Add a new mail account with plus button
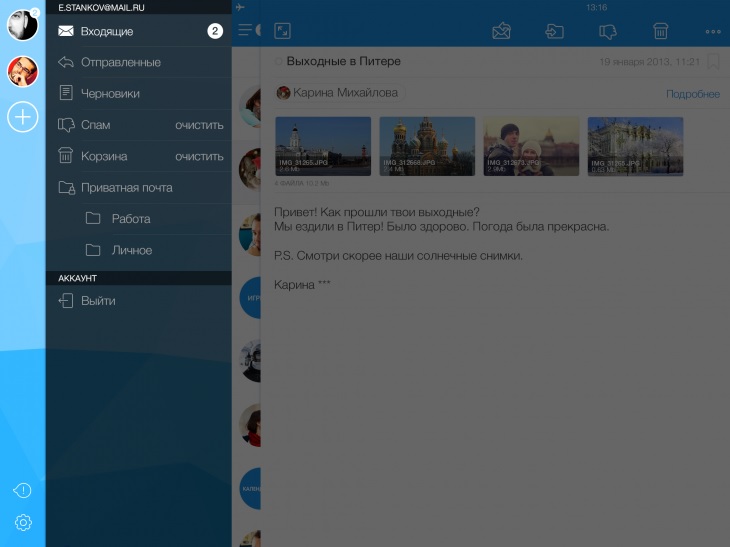 (22, 117)
